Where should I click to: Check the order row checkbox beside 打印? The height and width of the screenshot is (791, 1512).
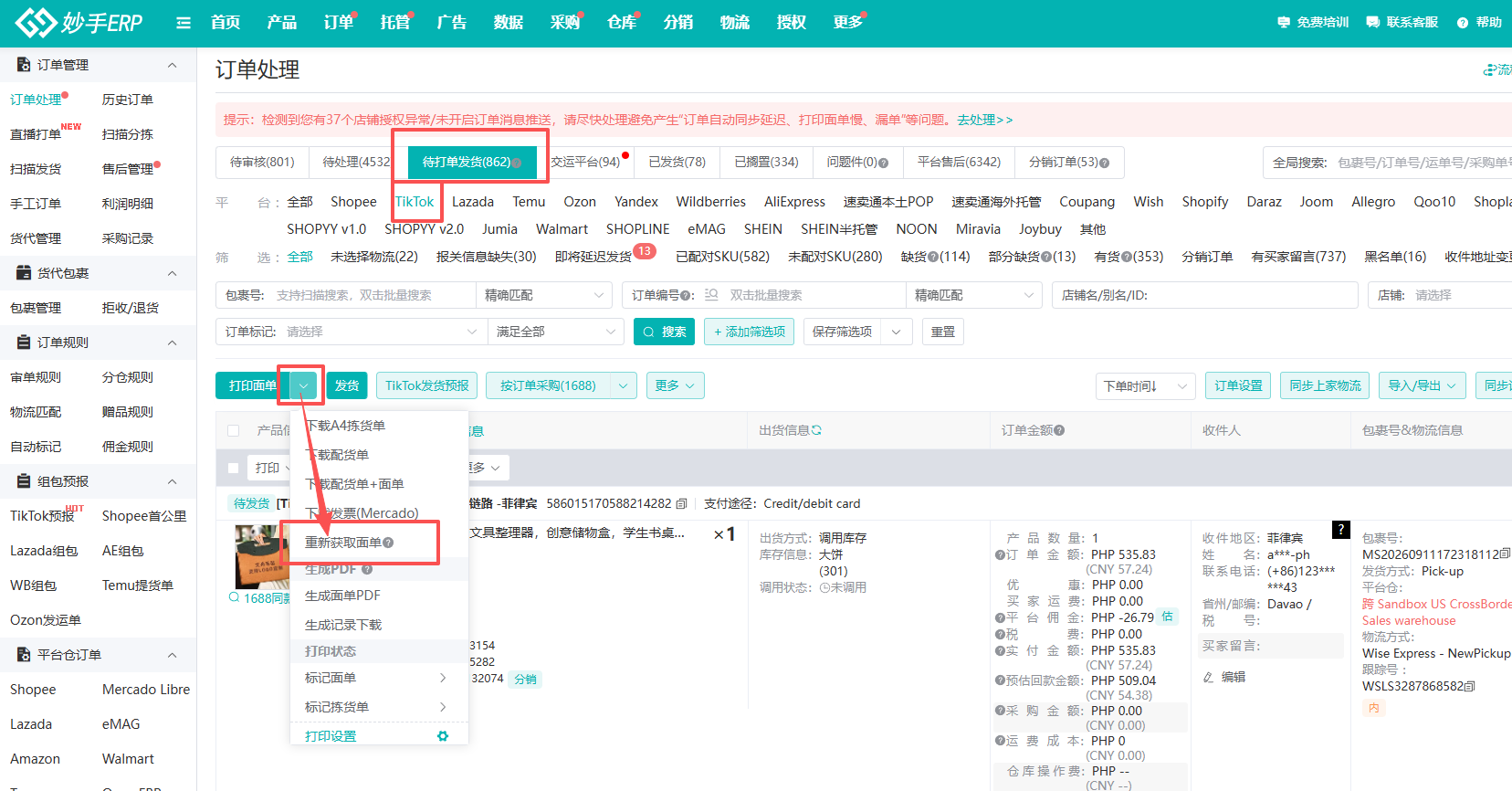click(234, 468)
